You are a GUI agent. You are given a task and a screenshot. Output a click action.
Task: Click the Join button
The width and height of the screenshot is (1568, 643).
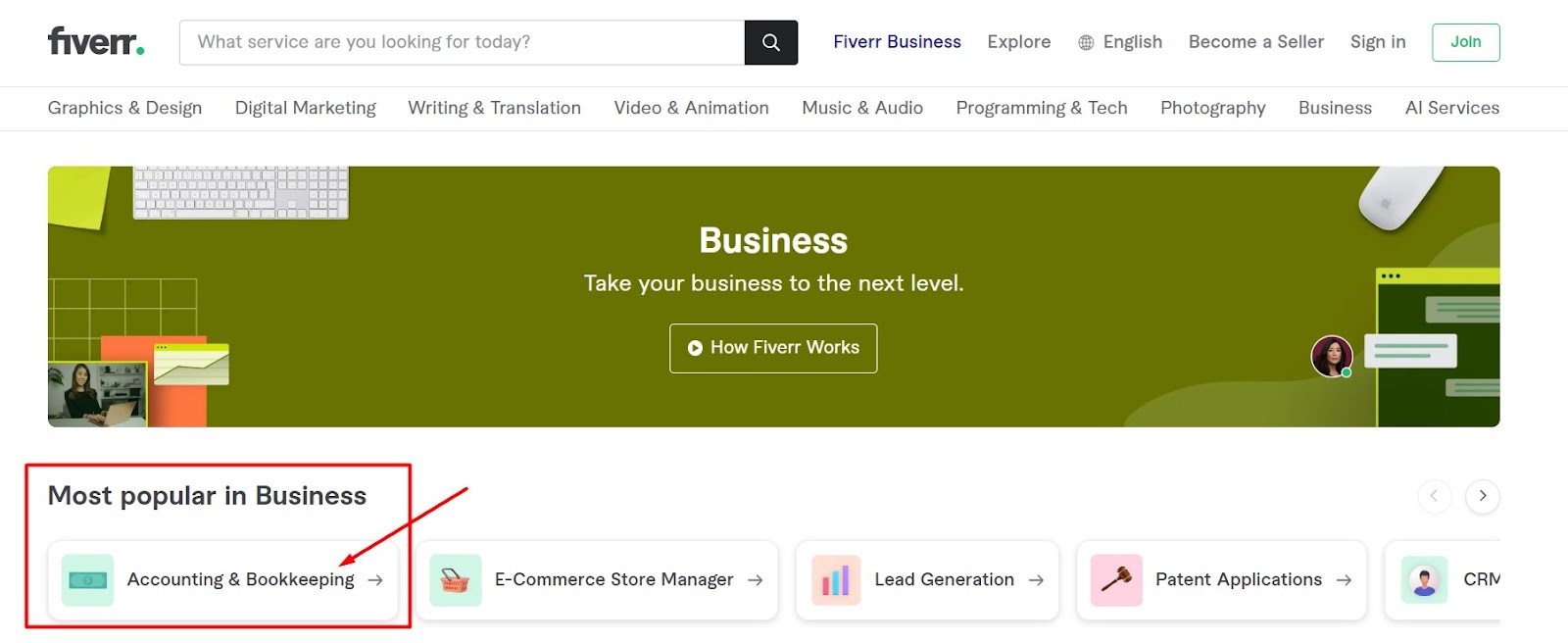point(1465,42)
